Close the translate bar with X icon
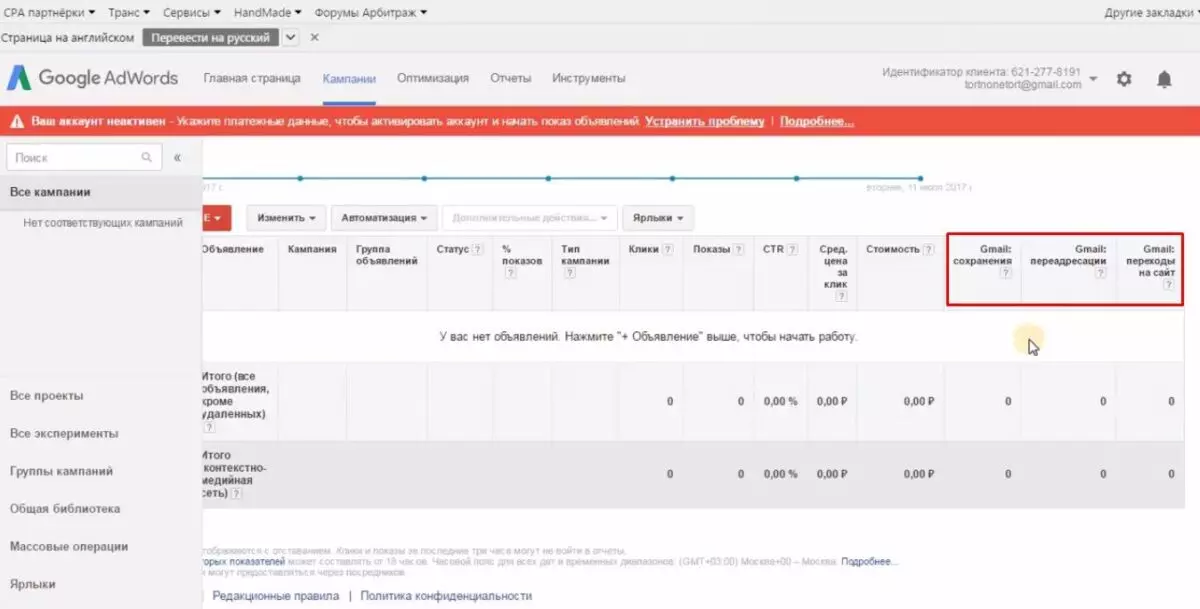Viewport: 1200px width, 609px height. point(314,37)
